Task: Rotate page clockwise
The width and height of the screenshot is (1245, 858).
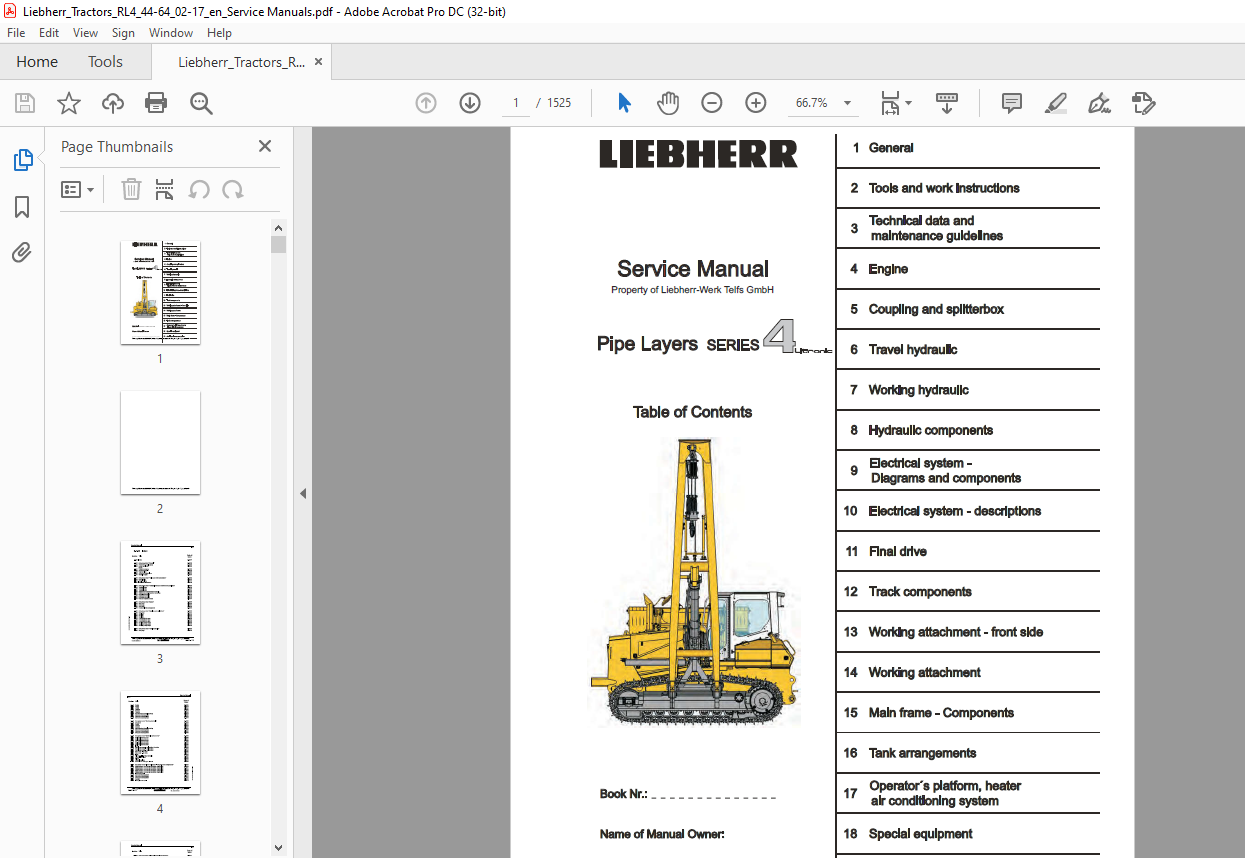Action: pos(233,189)
